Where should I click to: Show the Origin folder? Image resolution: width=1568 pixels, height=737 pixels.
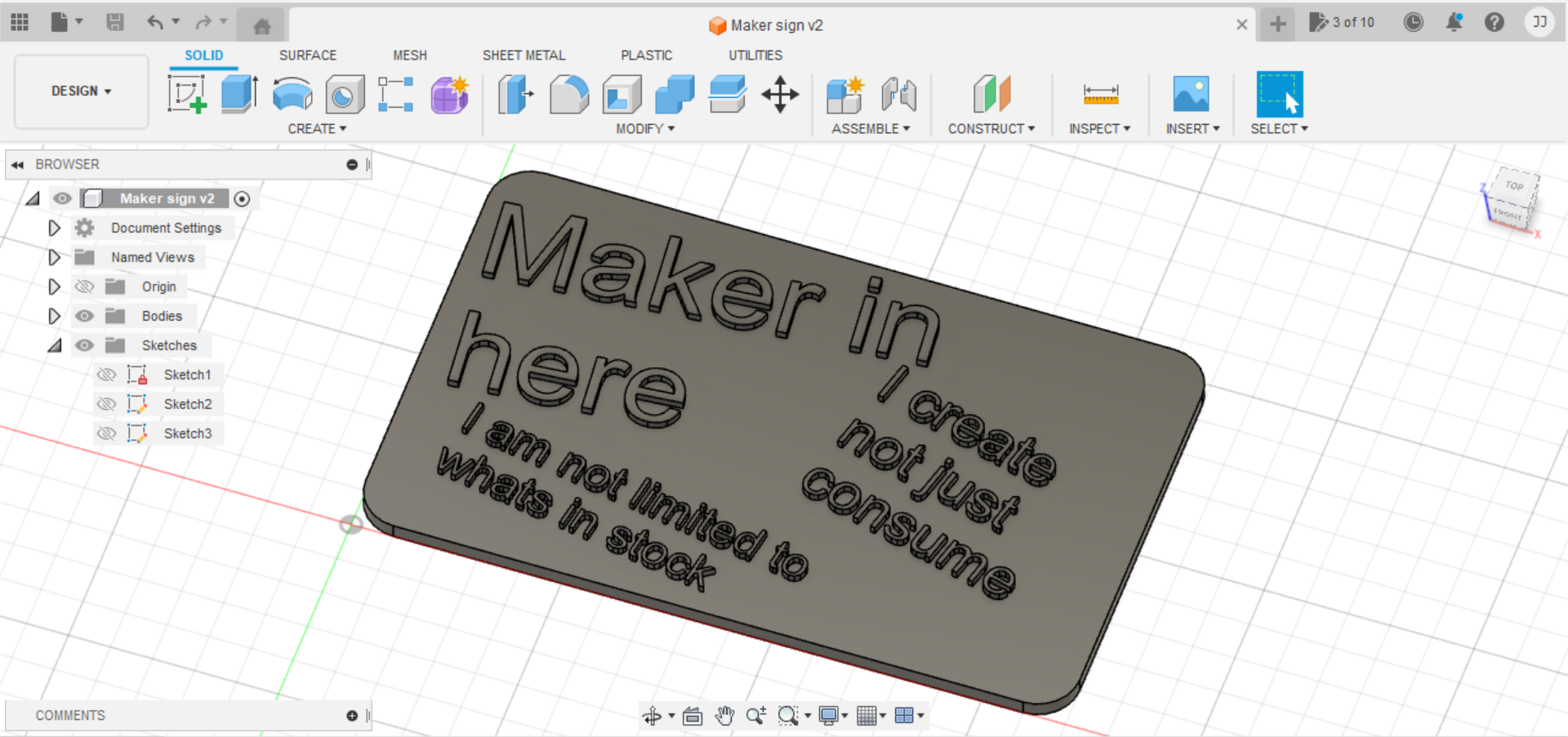point(84,286)
